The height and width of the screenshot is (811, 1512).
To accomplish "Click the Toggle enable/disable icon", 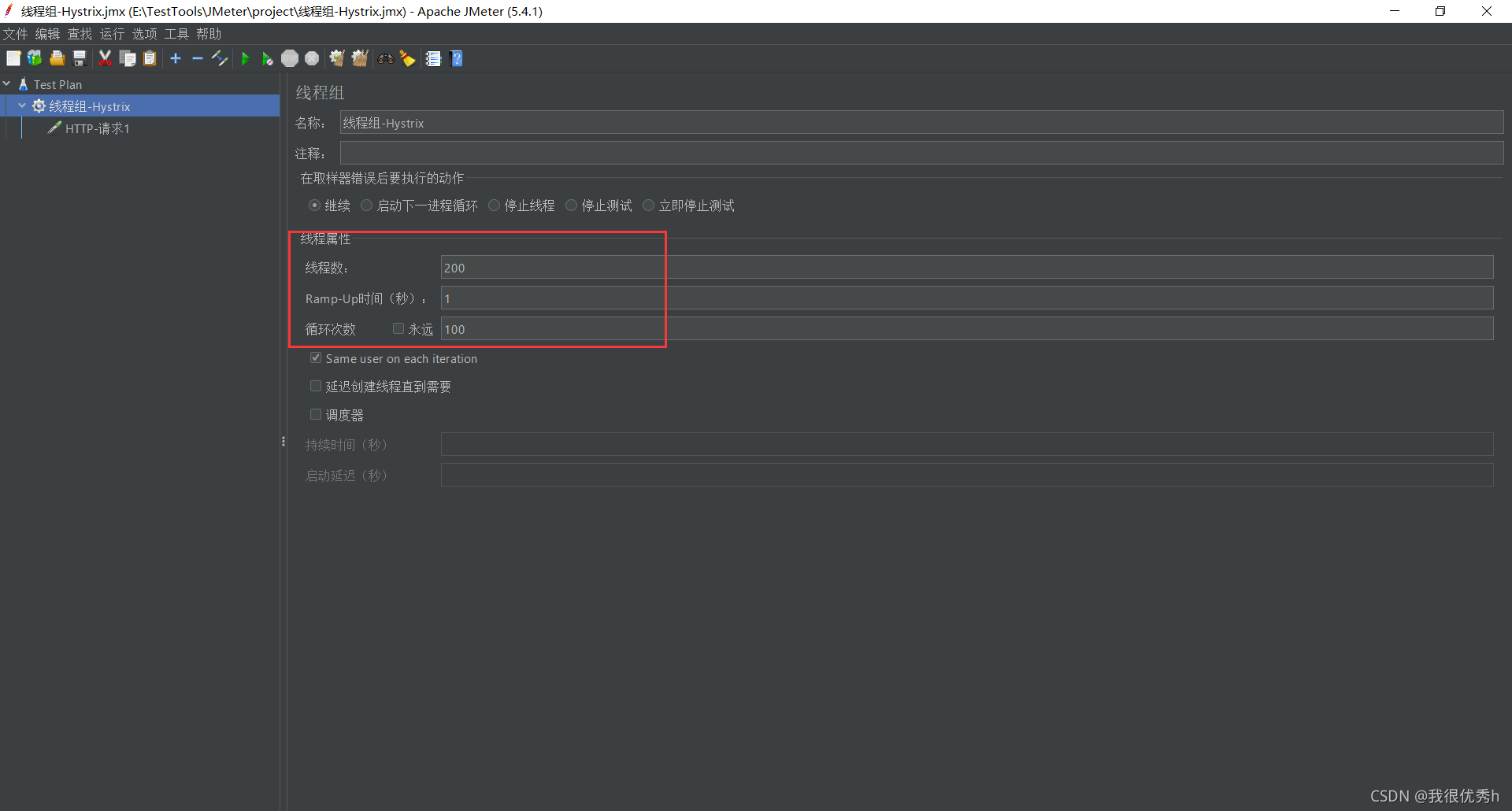I will coord(220,58).
